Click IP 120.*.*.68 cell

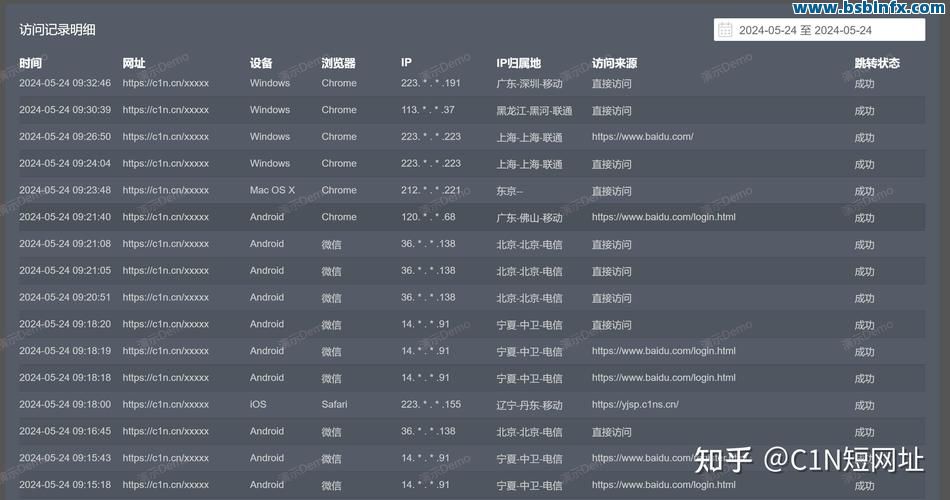(428, 217)
